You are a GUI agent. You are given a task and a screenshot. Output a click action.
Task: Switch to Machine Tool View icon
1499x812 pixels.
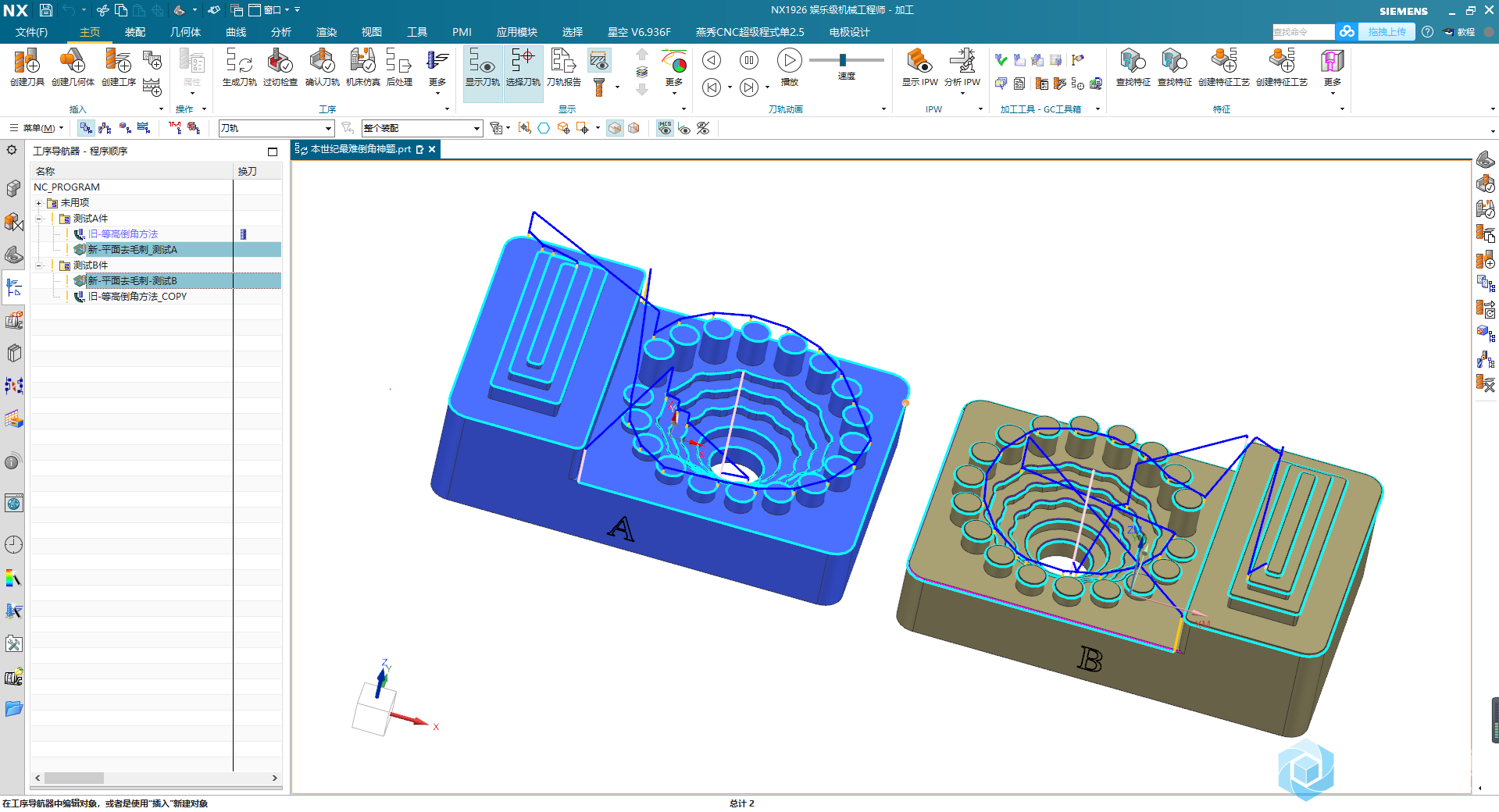(105, 128)
